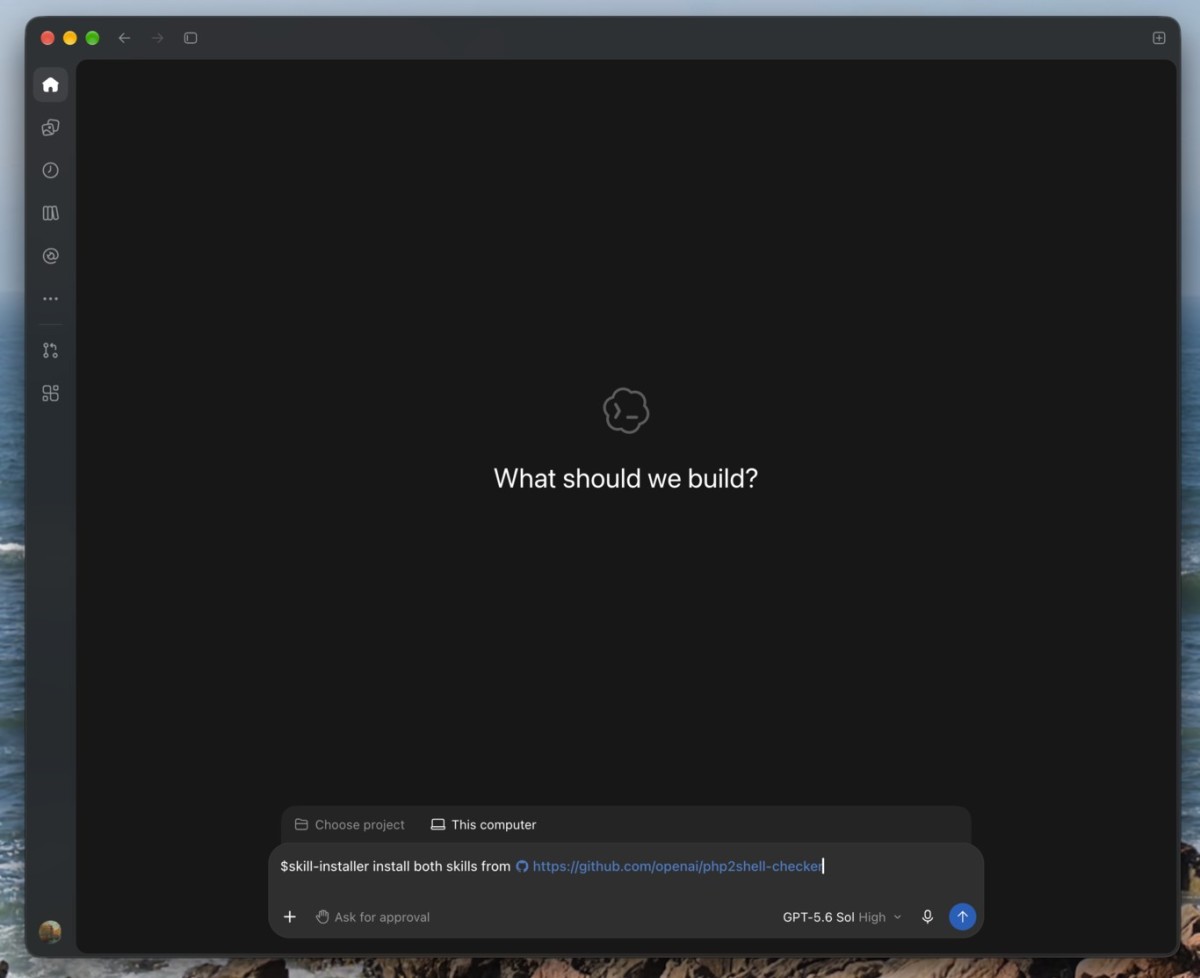
Task: Click the green fullscreen window button
Action: (x=92, y=38)
